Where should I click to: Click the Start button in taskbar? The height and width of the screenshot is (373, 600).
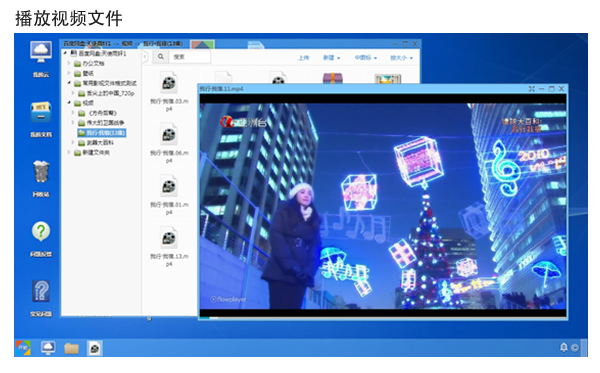[23, 348]
